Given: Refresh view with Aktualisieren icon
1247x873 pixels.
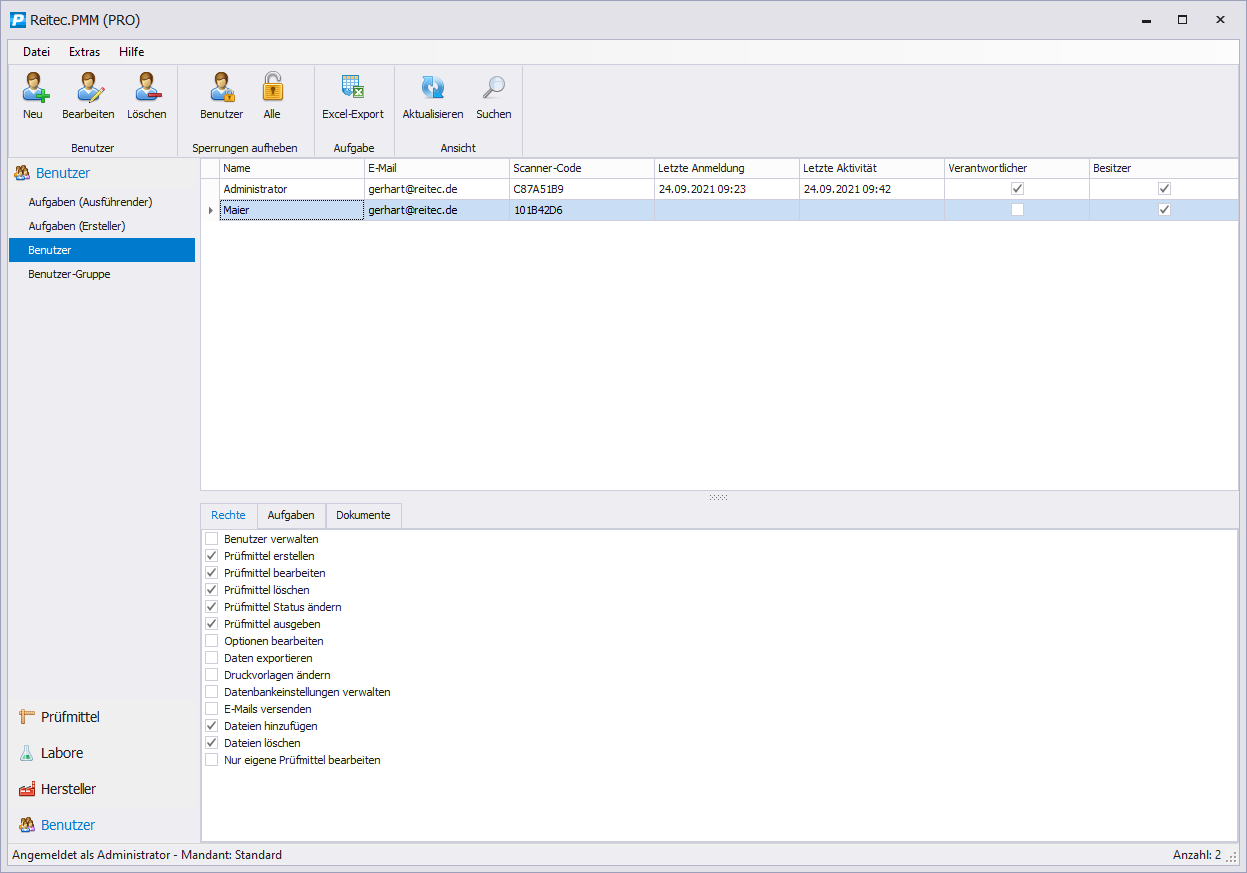Looking at the screenshot, I should click(x=432, y=89).
